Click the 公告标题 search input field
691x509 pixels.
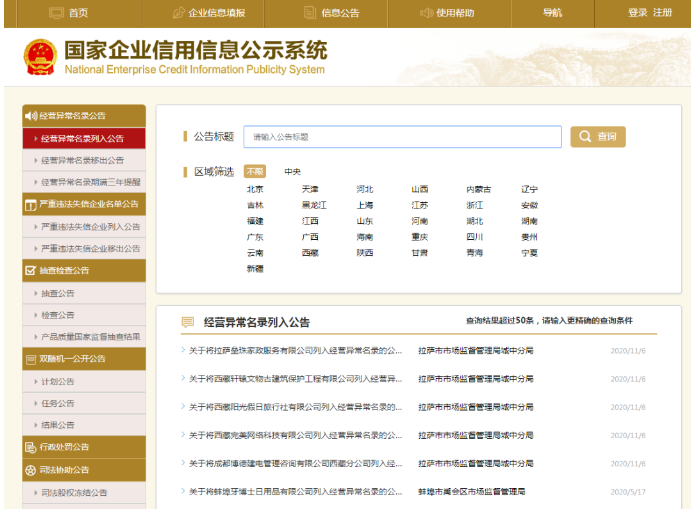401,137
